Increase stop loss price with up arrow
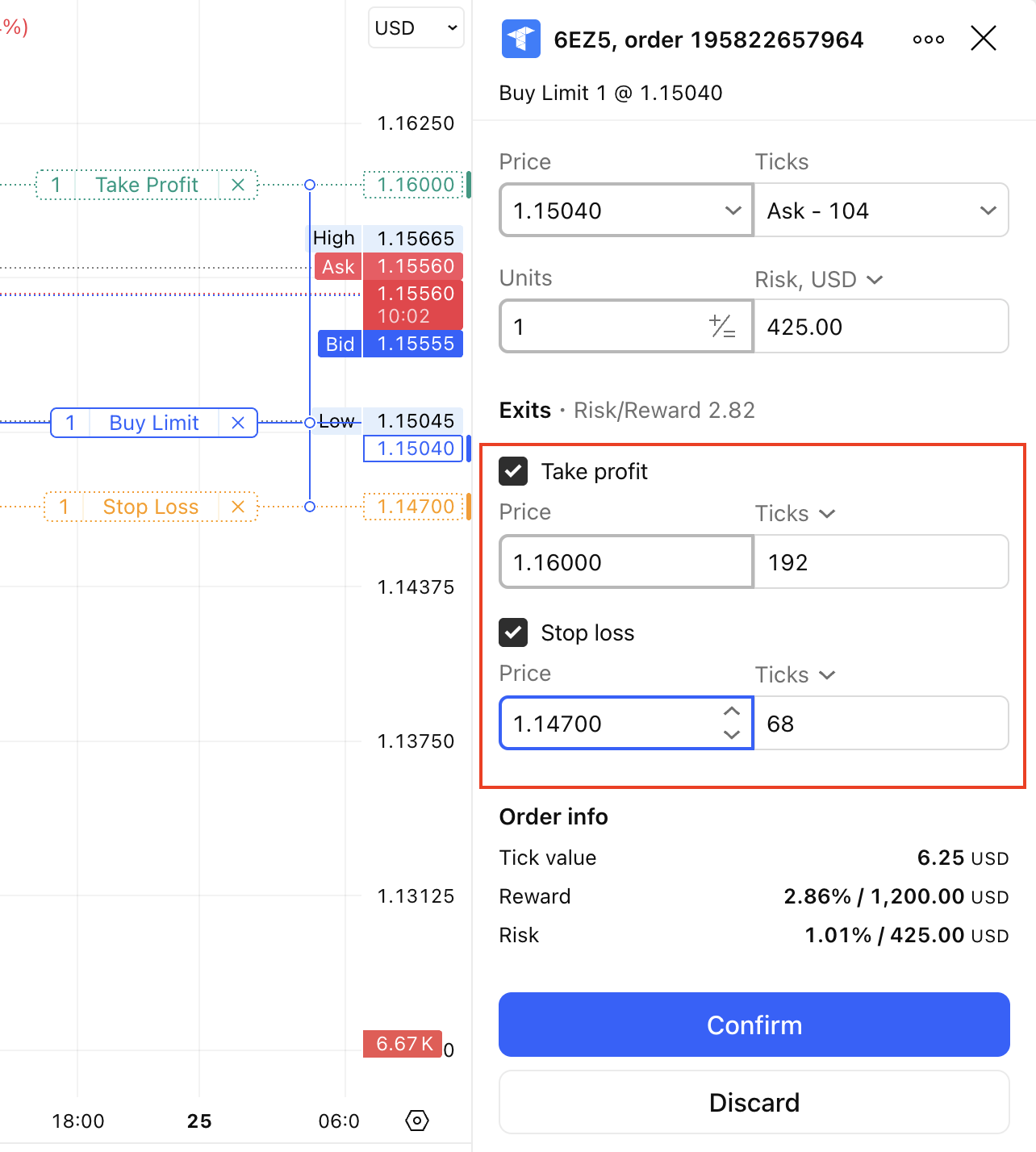 (x=732, y=712)
